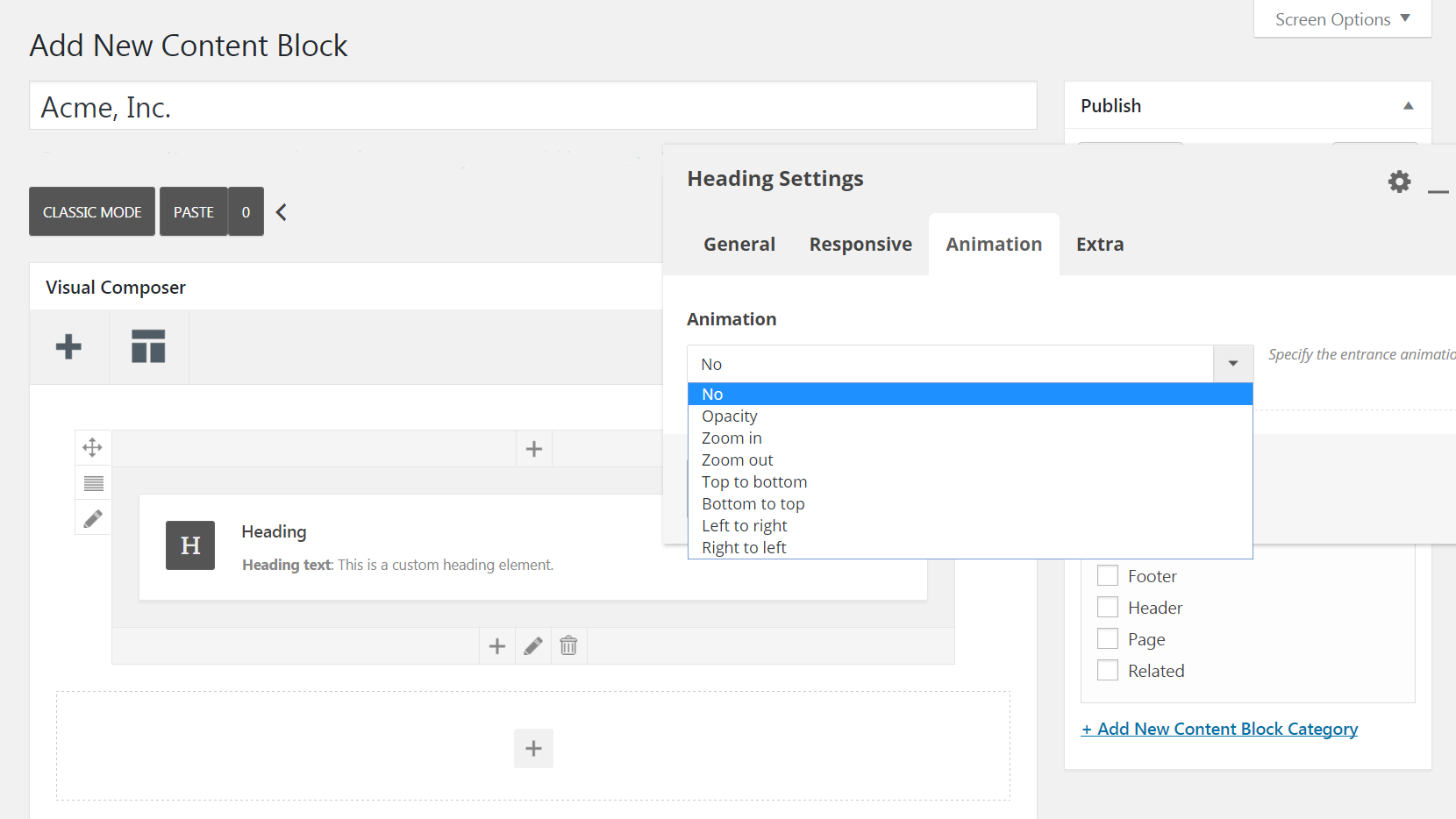This screenshot has width=1456, height=819.
Task: Click the row move handle icon
Action: click(x=93, y=447)
